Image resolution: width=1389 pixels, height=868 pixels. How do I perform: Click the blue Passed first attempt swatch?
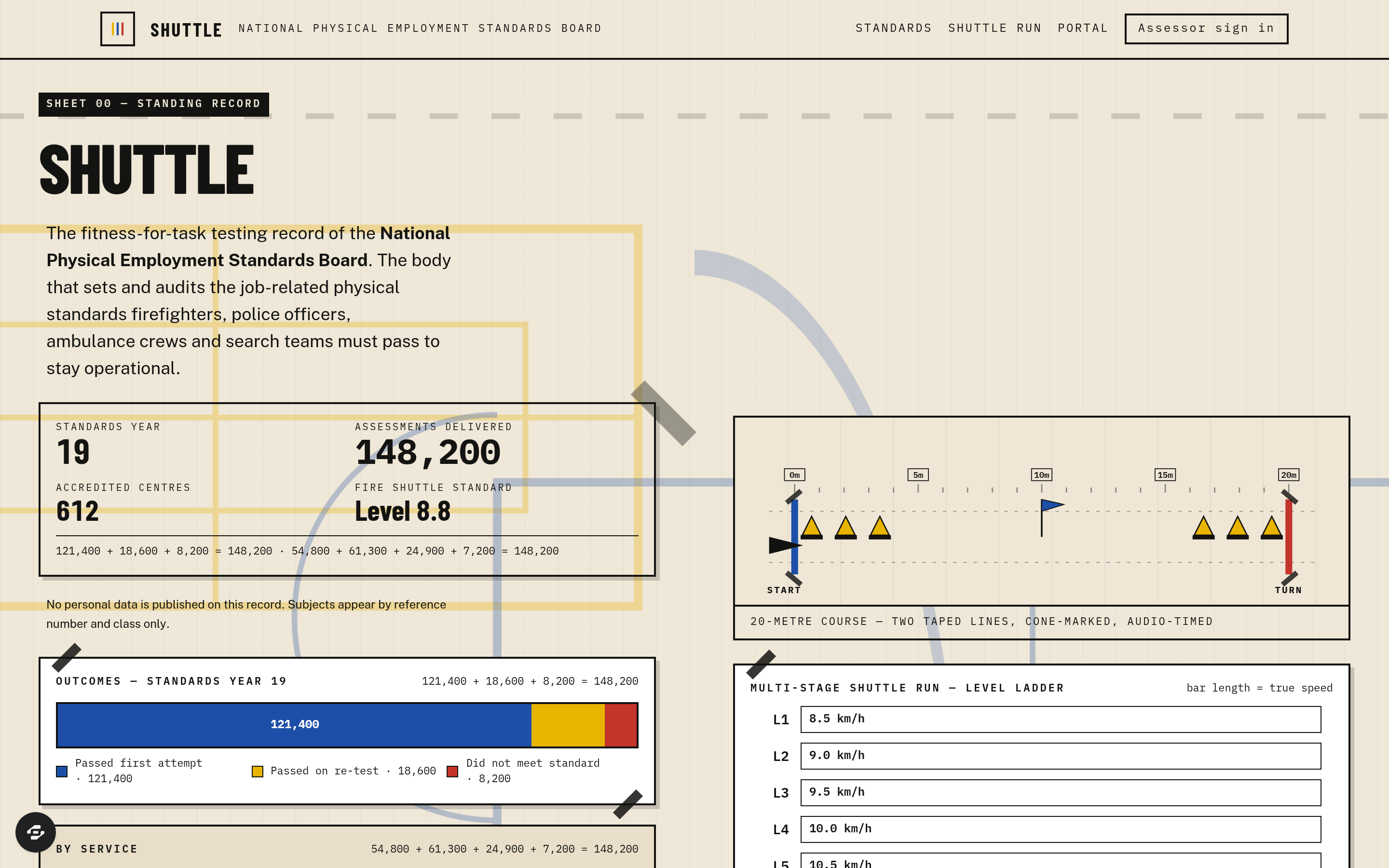62,771
